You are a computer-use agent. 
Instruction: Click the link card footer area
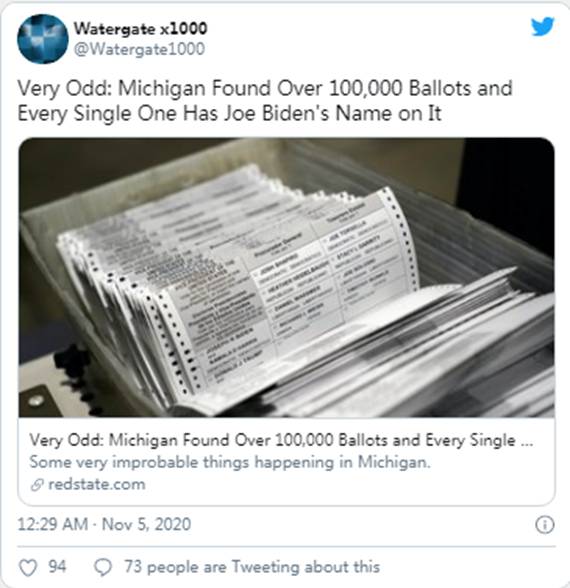(x=286, y=462)
